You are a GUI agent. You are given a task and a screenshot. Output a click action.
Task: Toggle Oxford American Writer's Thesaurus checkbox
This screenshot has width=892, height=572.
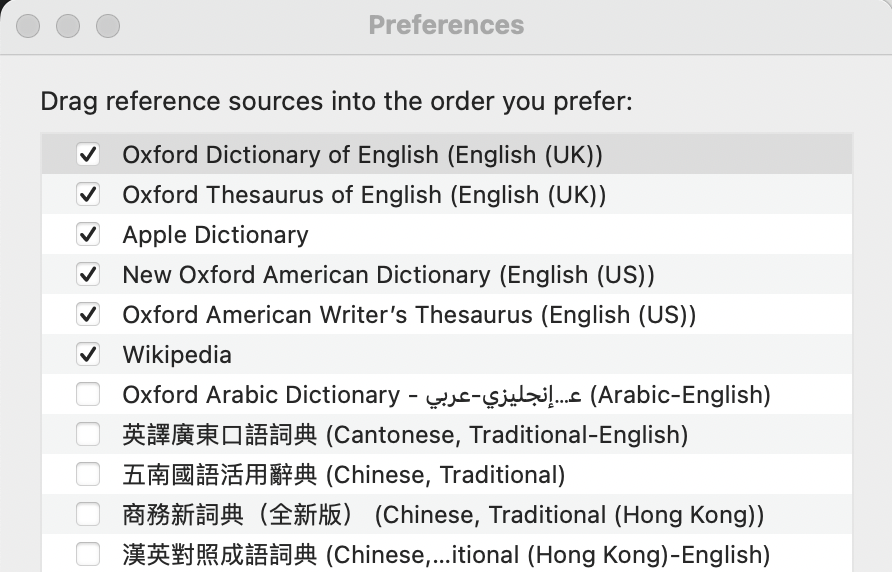pos(88,315)
